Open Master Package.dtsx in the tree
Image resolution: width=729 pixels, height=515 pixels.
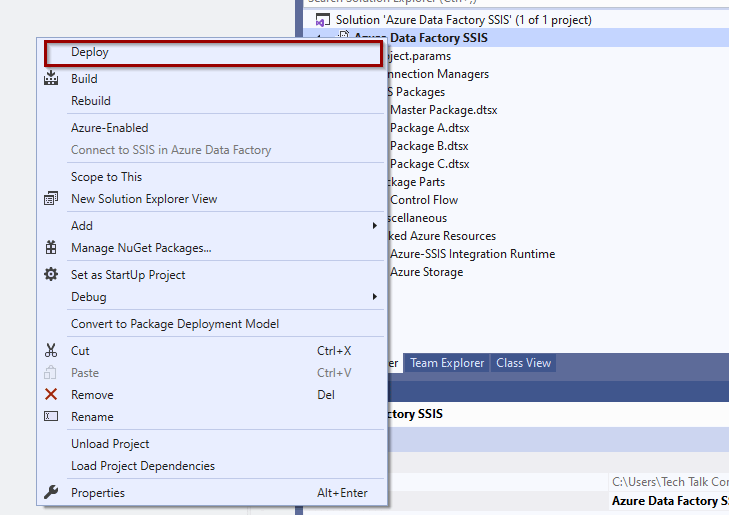pyautogui.click(x=444, y=110)
